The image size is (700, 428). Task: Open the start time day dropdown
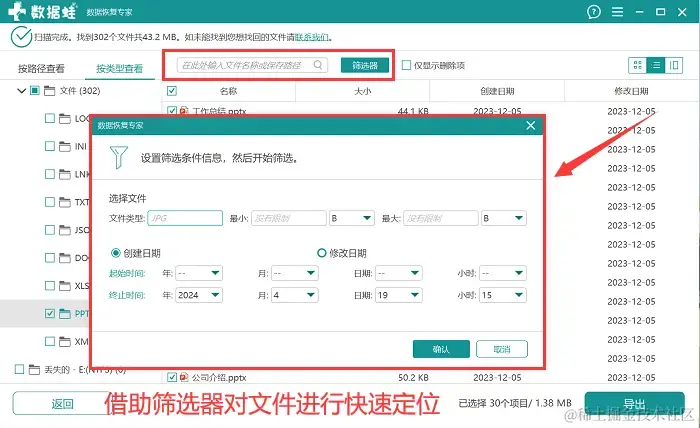point(399,273)
